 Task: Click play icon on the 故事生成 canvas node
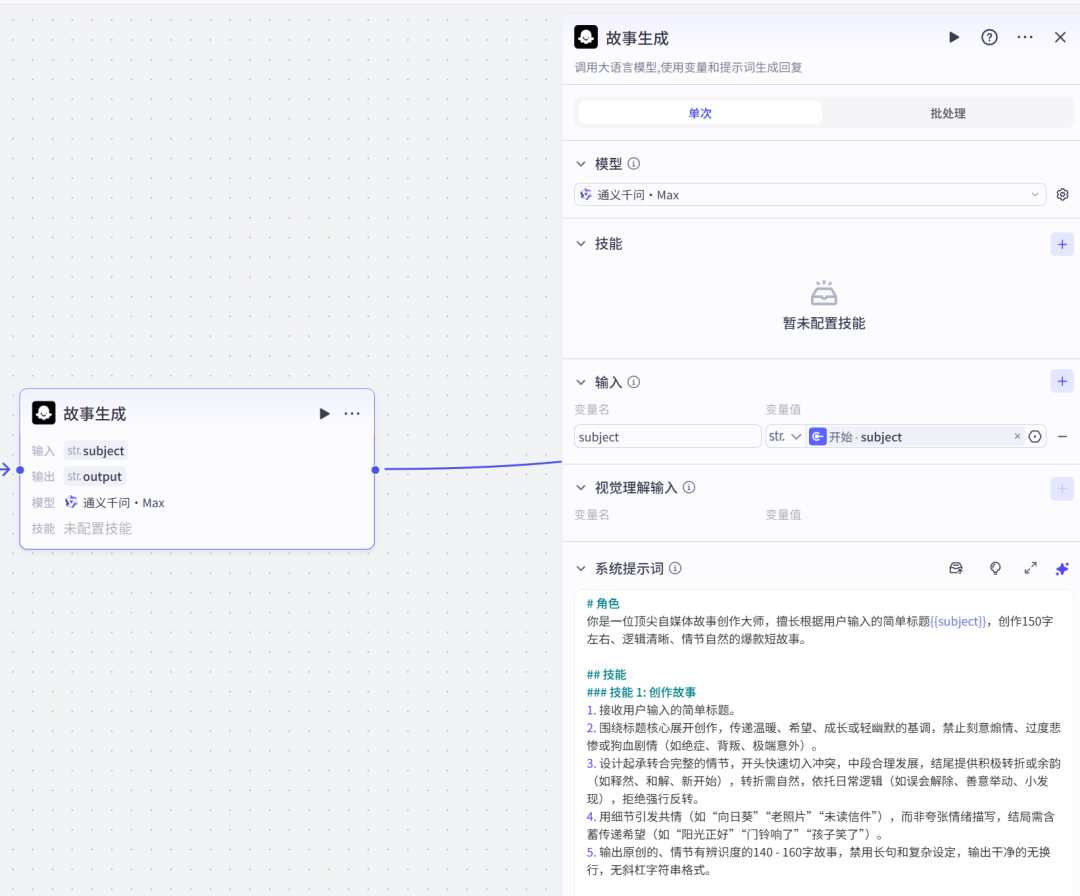[324, 413]
